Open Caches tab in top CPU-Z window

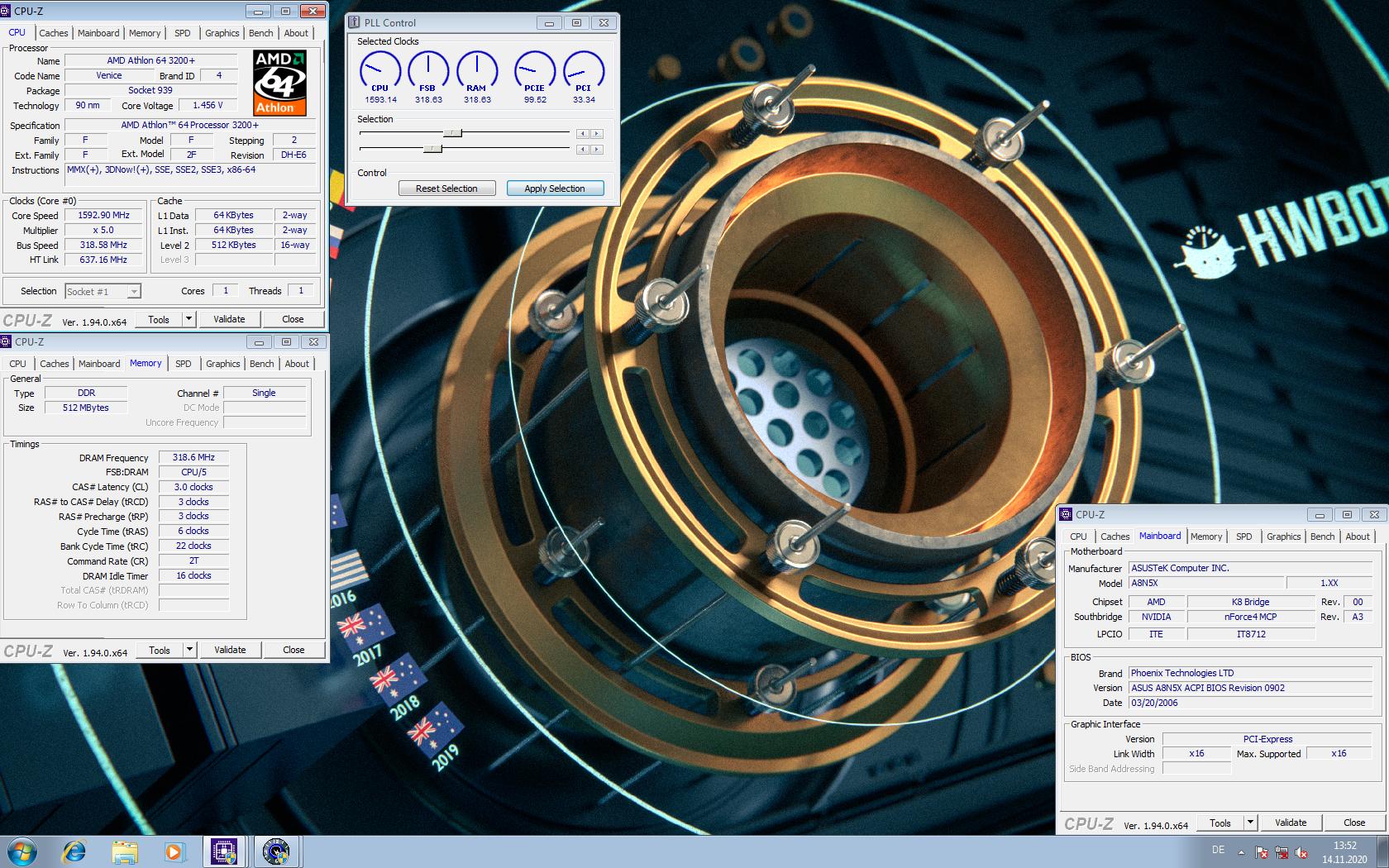[x=54, y=33]
